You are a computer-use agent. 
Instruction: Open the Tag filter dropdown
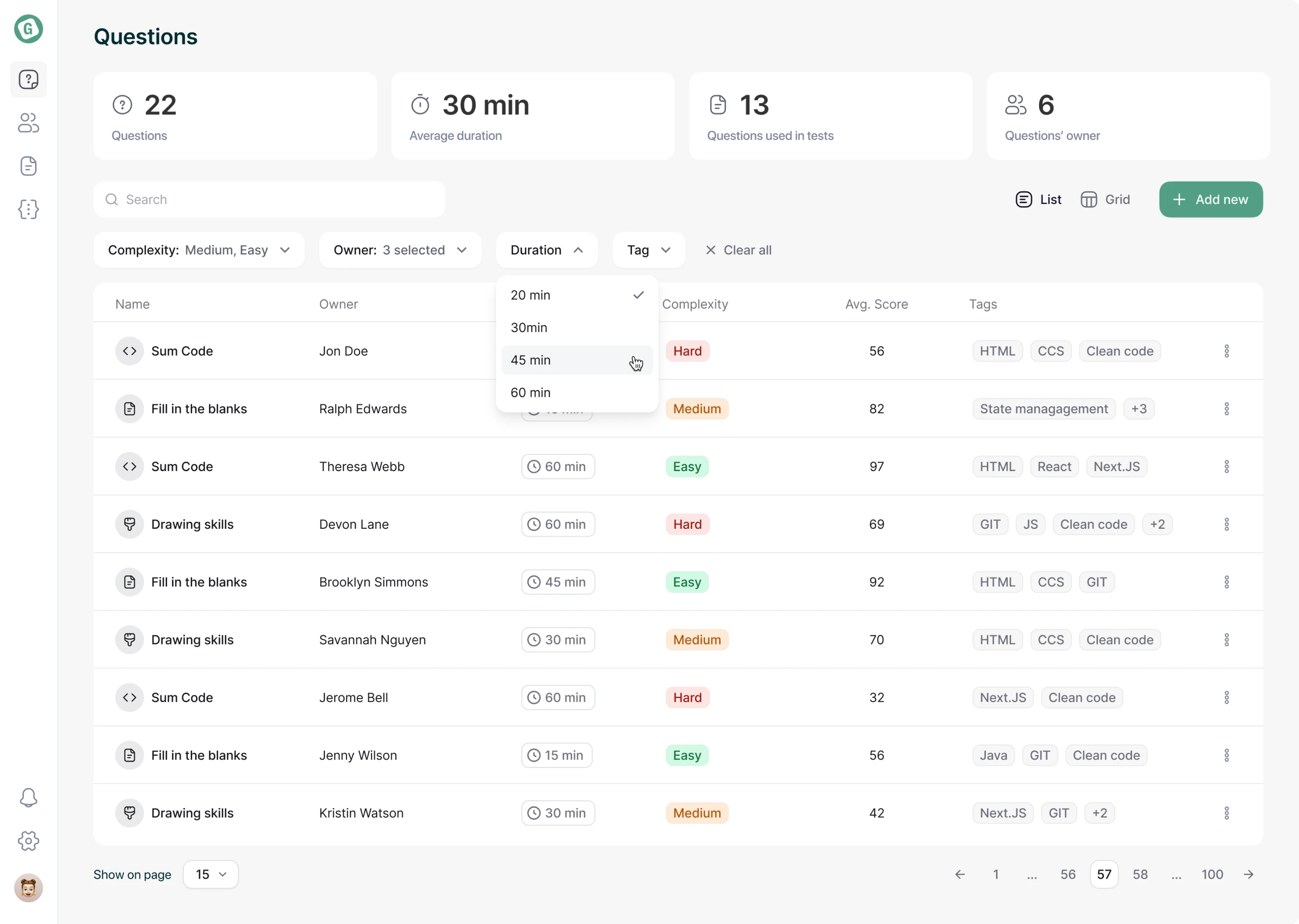pos(648,250)
